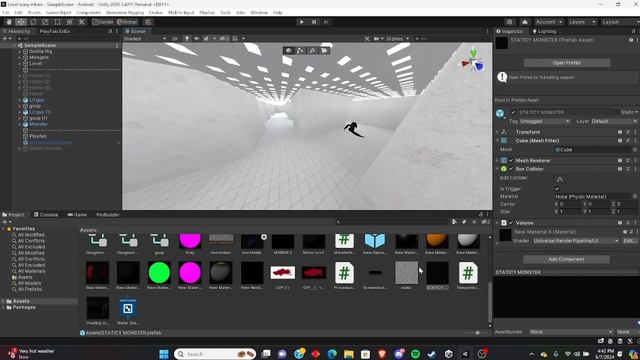Select the Rotate tool in the toolbar

click(x=33, y=22)
